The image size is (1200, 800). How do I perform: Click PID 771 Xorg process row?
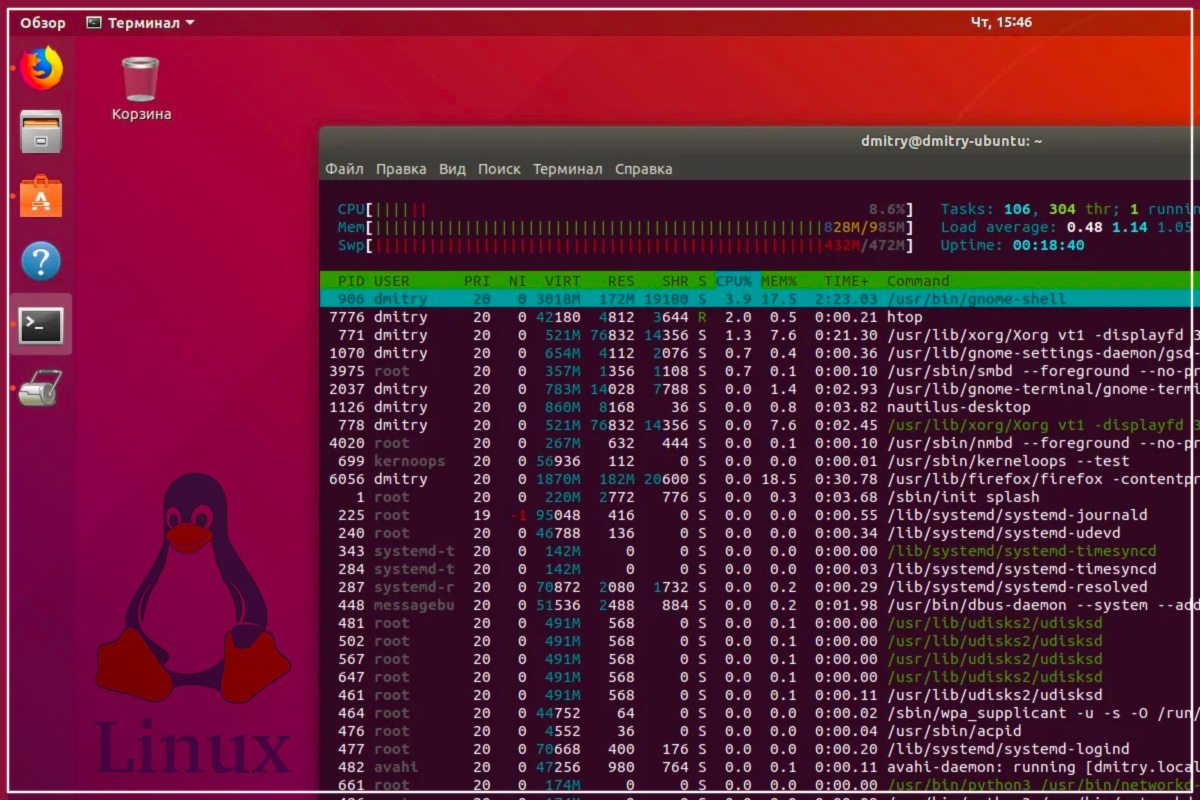click(760, 335)
